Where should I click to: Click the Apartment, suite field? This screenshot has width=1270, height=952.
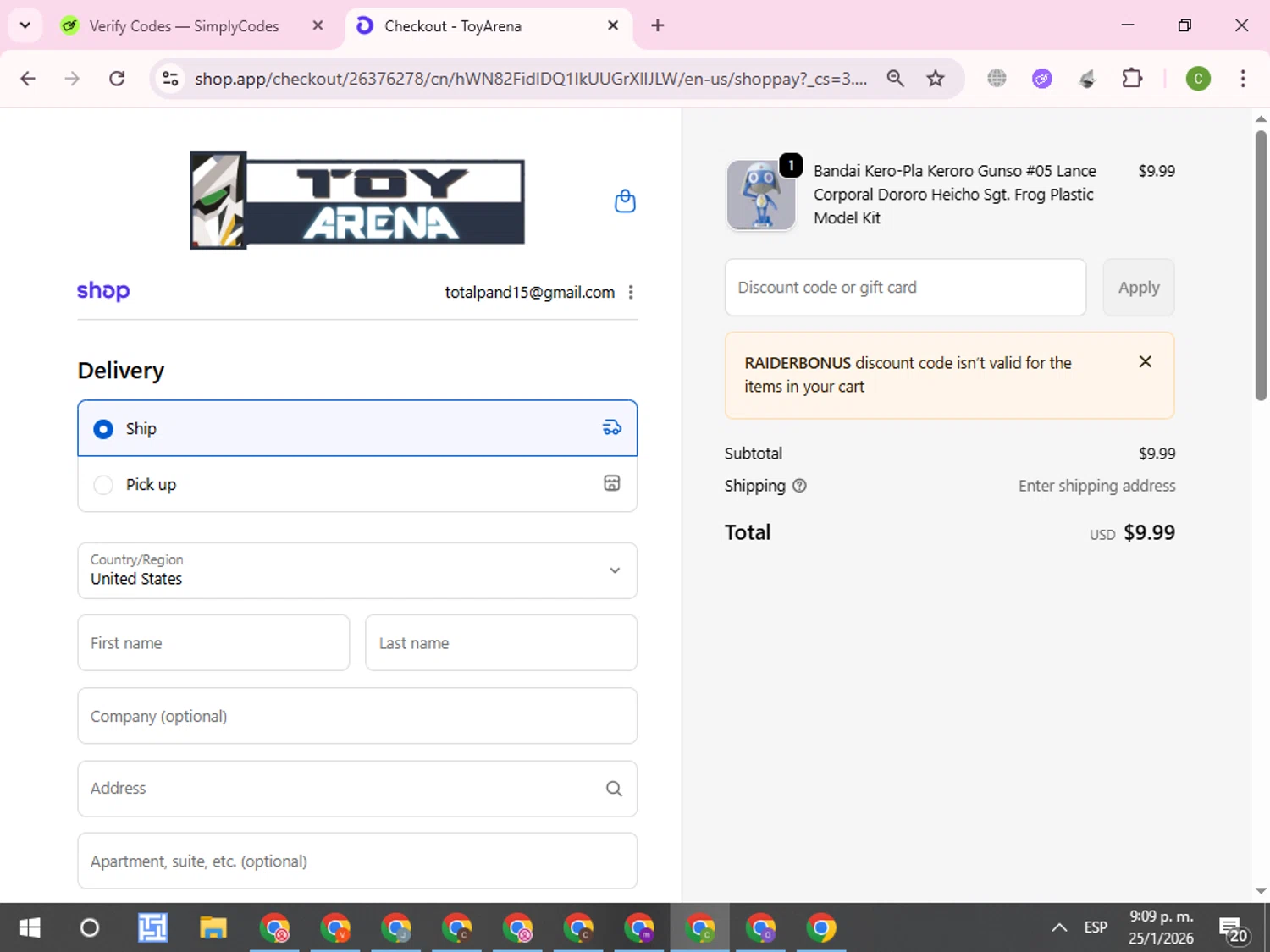coord(357,861)
